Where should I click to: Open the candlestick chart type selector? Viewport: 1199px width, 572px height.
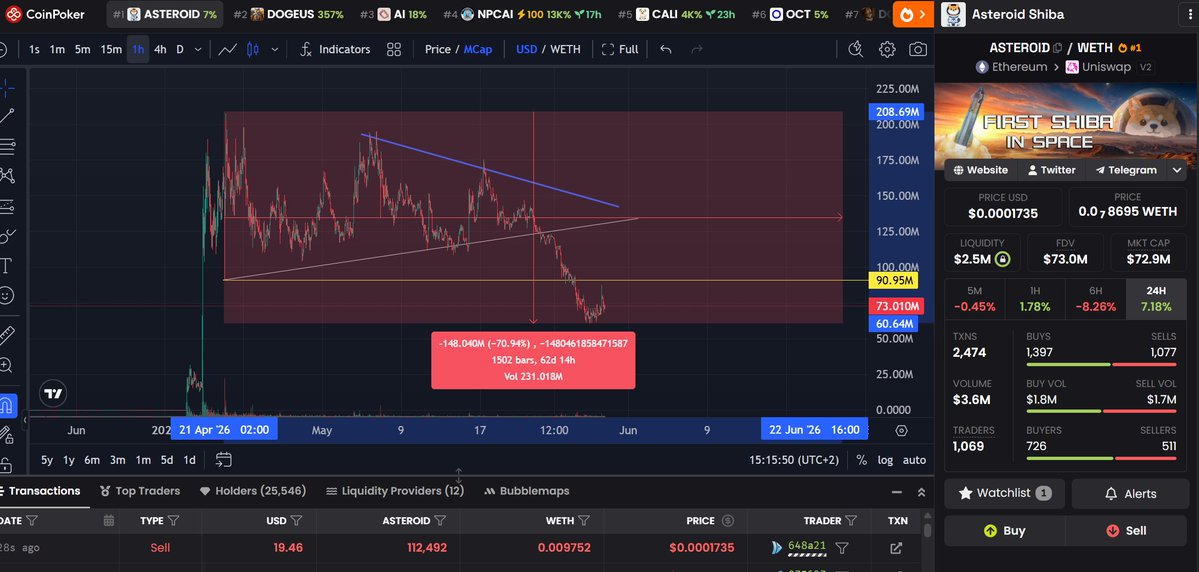[x=253, y=49]
